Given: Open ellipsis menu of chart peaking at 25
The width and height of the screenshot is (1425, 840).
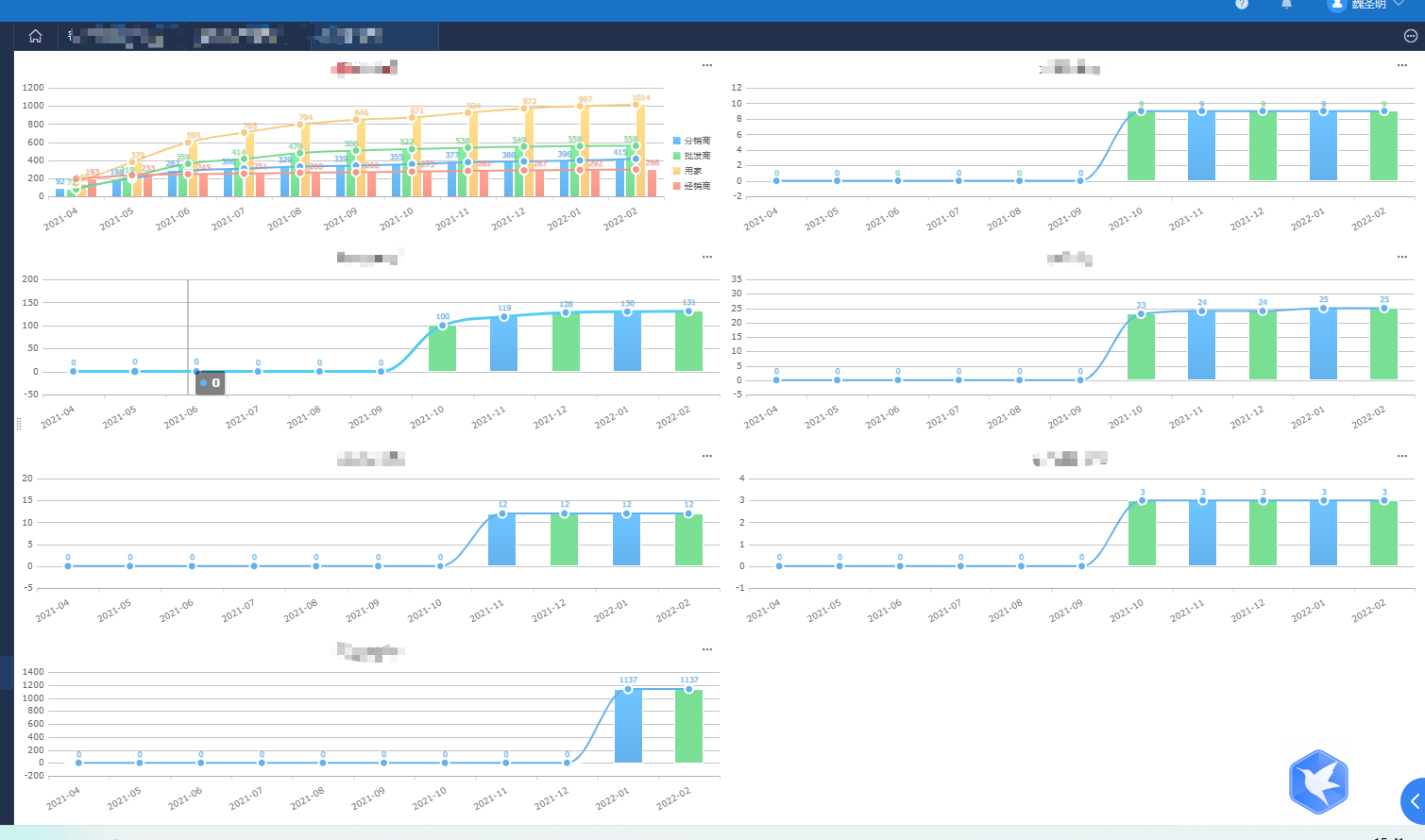Looking at the screenshot, I should [x=1402, y=257].
